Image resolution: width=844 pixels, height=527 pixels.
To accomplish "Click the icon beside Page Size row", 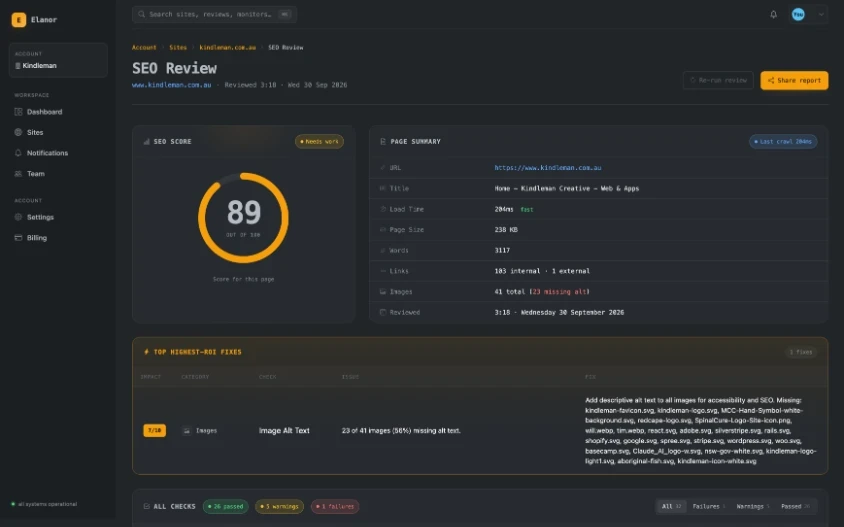I will click(x=383, y=230).
